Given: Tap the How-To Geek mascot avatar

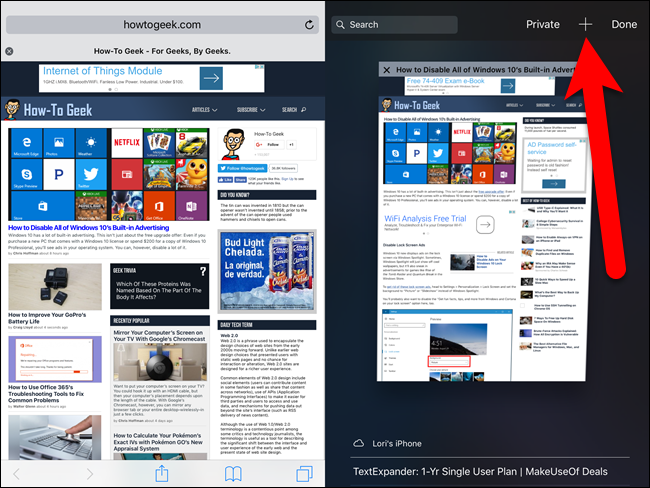Looking at the screenshot, I should click(233, 144).
